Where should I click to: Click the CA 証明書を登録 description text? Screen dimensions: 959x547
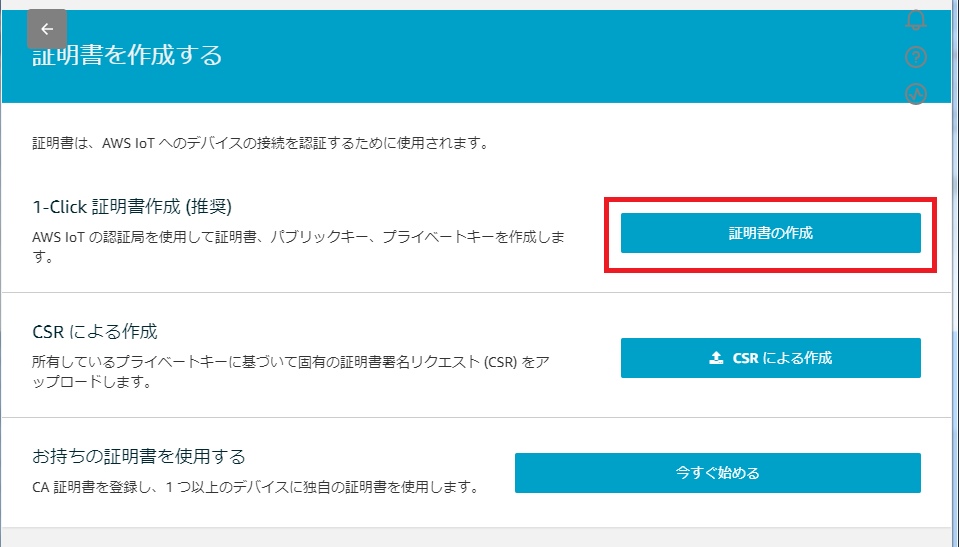[255, 488]
